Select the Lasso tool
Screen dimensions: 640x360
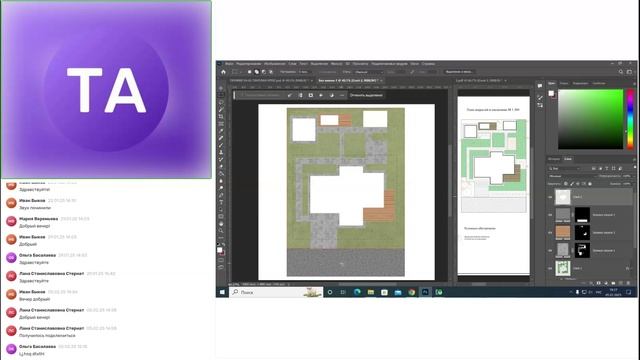pyautogui.click(x=221, y=102)
